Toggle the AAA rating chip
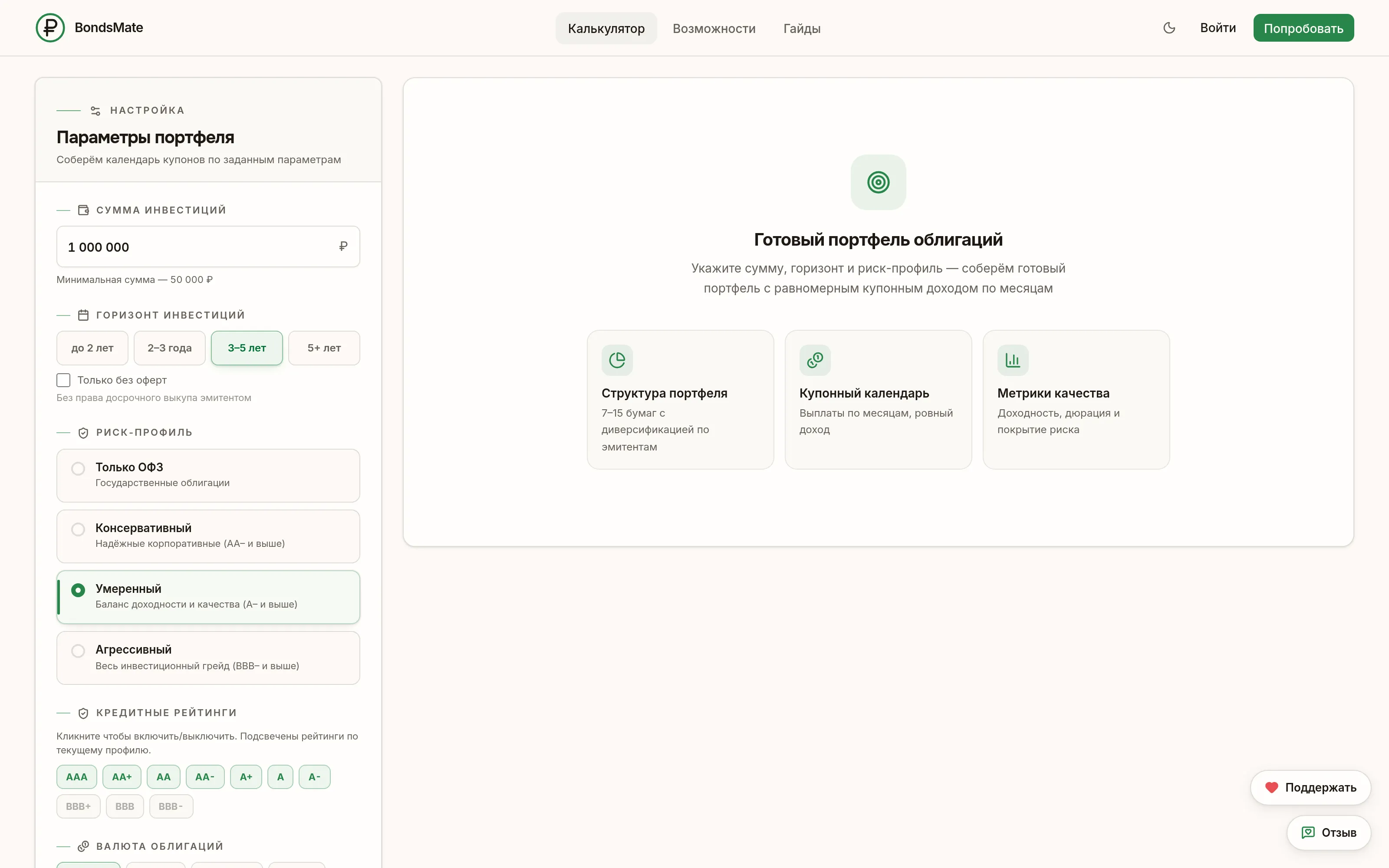The image size is (1389, 868). pyautogui.click(x=77, y=777)
